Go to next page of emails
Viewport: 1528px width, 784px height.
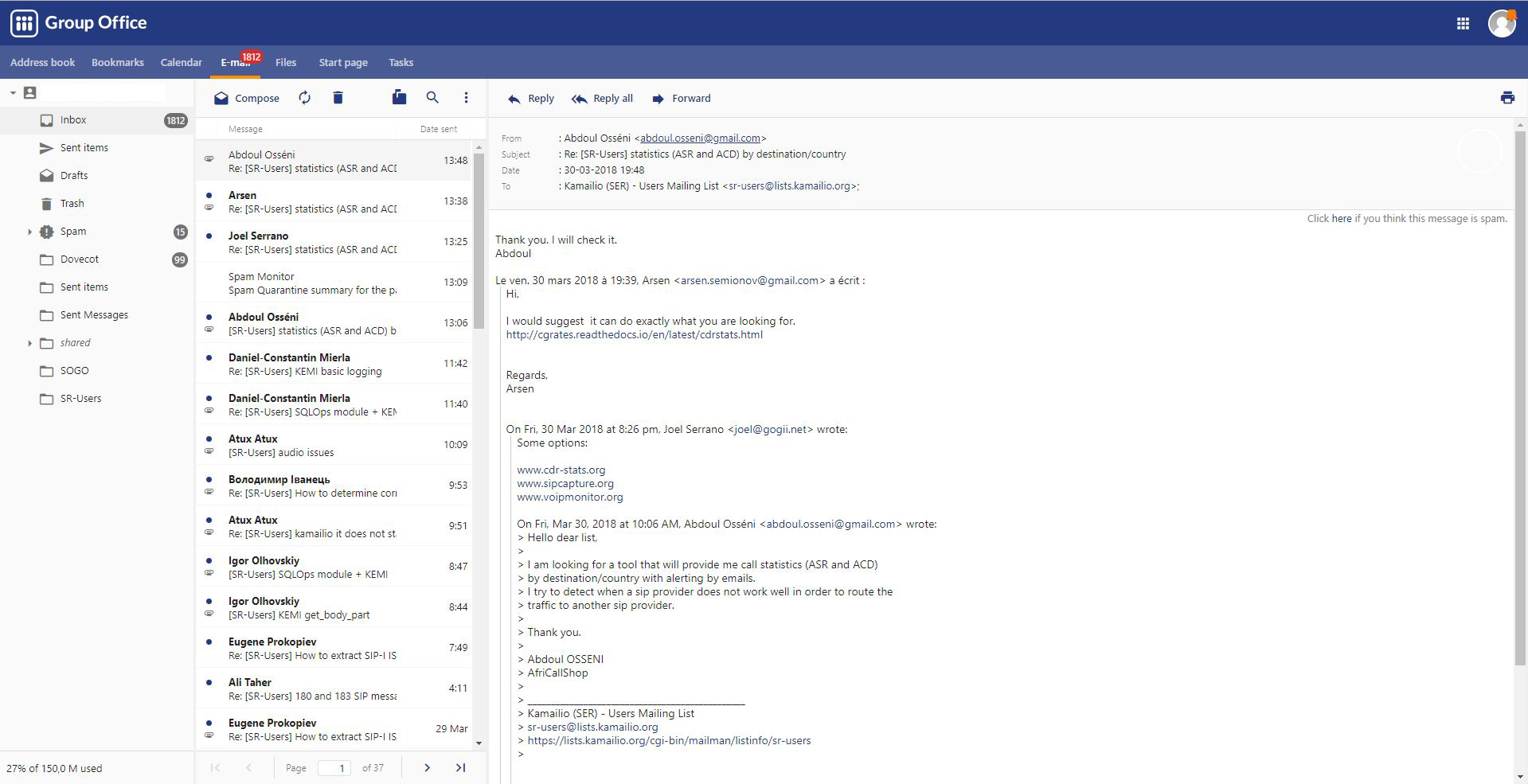(x=427, y=768)
